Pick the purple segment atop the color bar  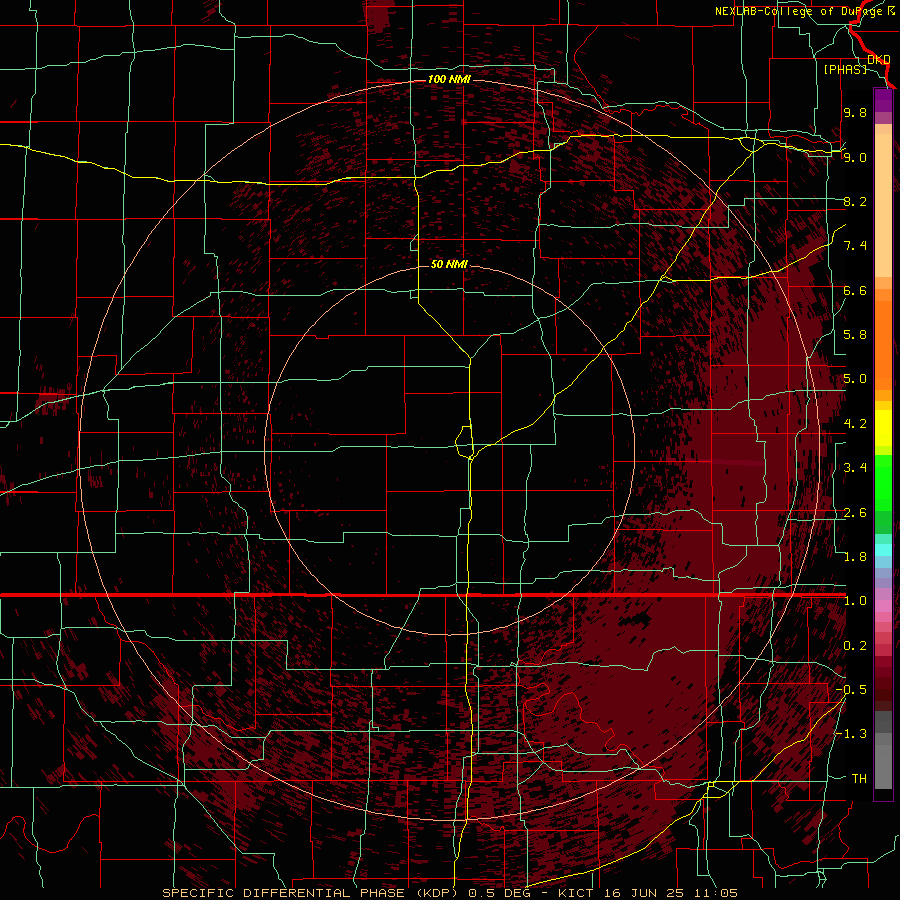click(883, 100)
